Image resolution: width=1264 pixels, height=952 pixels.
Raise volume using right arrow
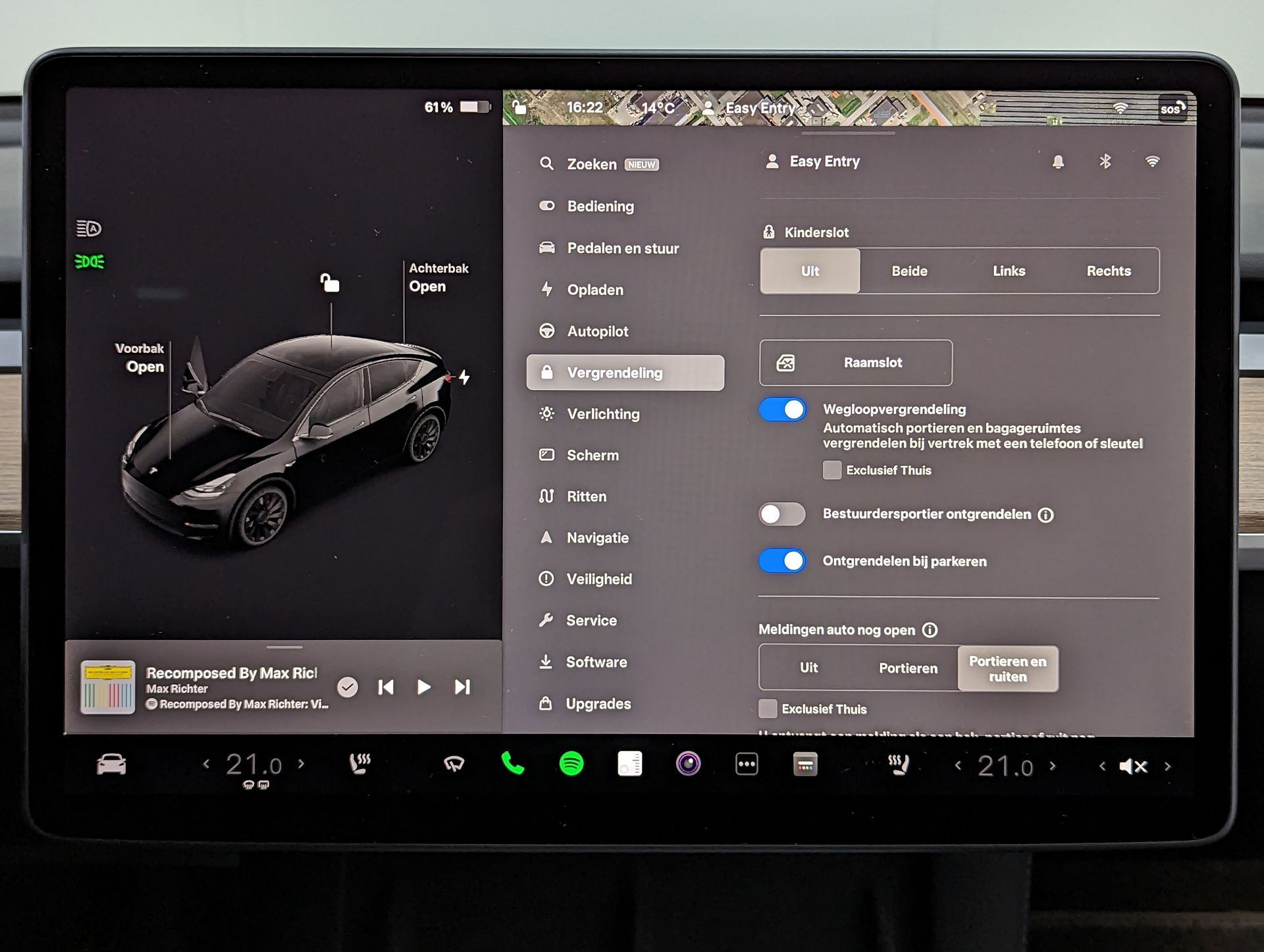tap(1167, 766)
